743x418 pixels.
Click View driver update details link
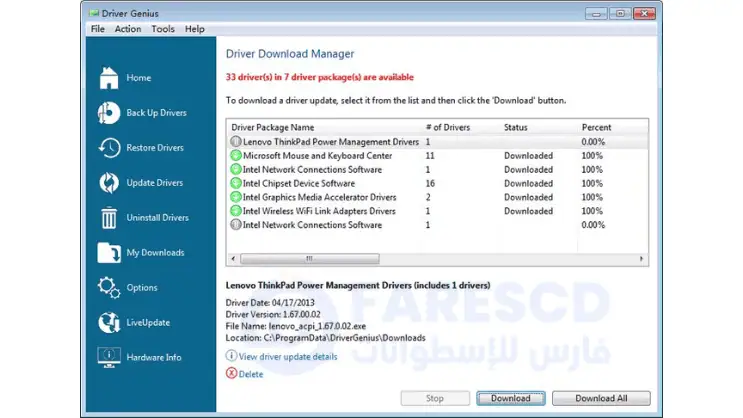(x=289, y=356)
